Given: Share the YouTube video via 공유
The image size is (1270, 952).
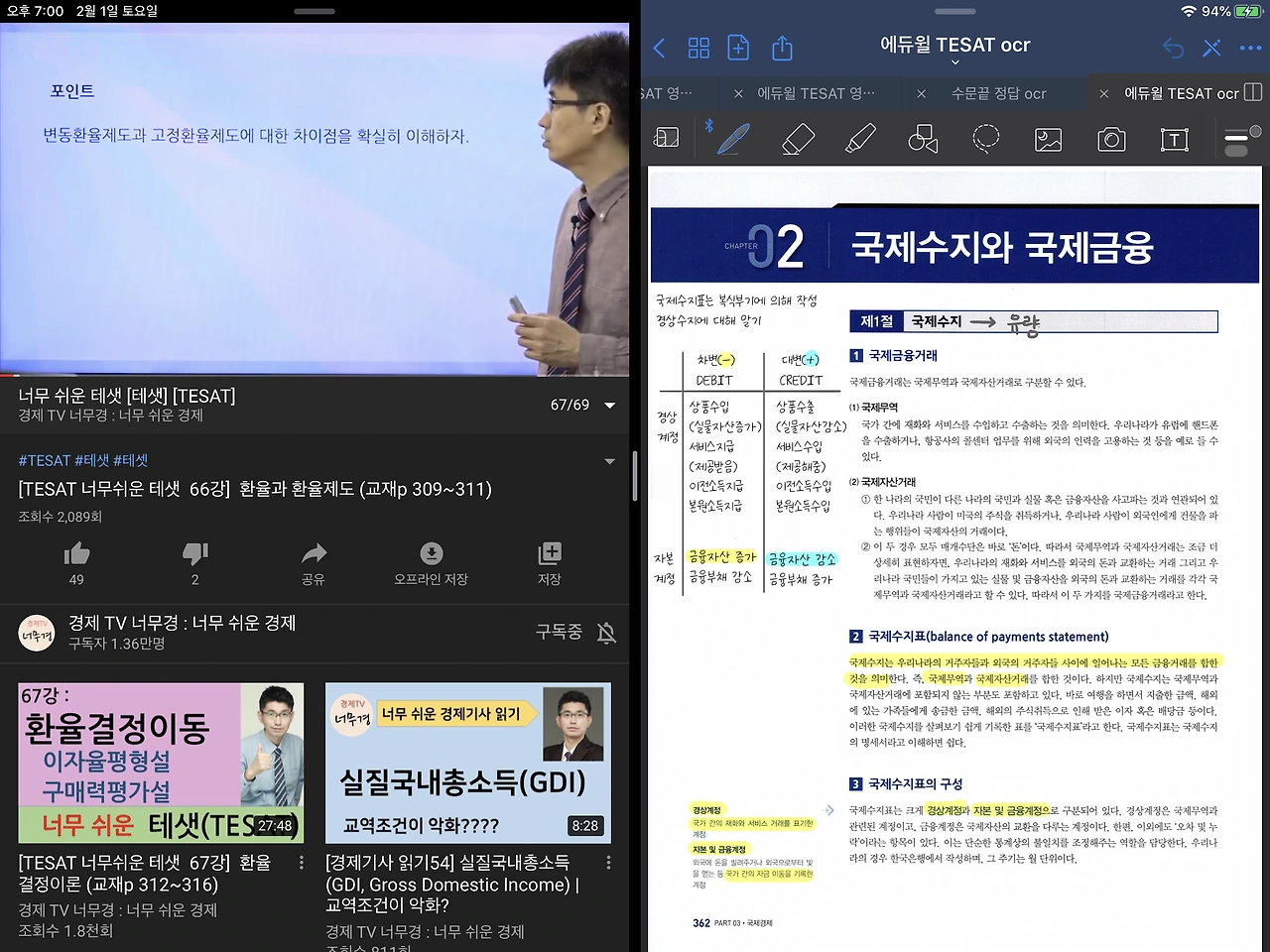Looking at the screenshot, I should (x=314, y=562).
